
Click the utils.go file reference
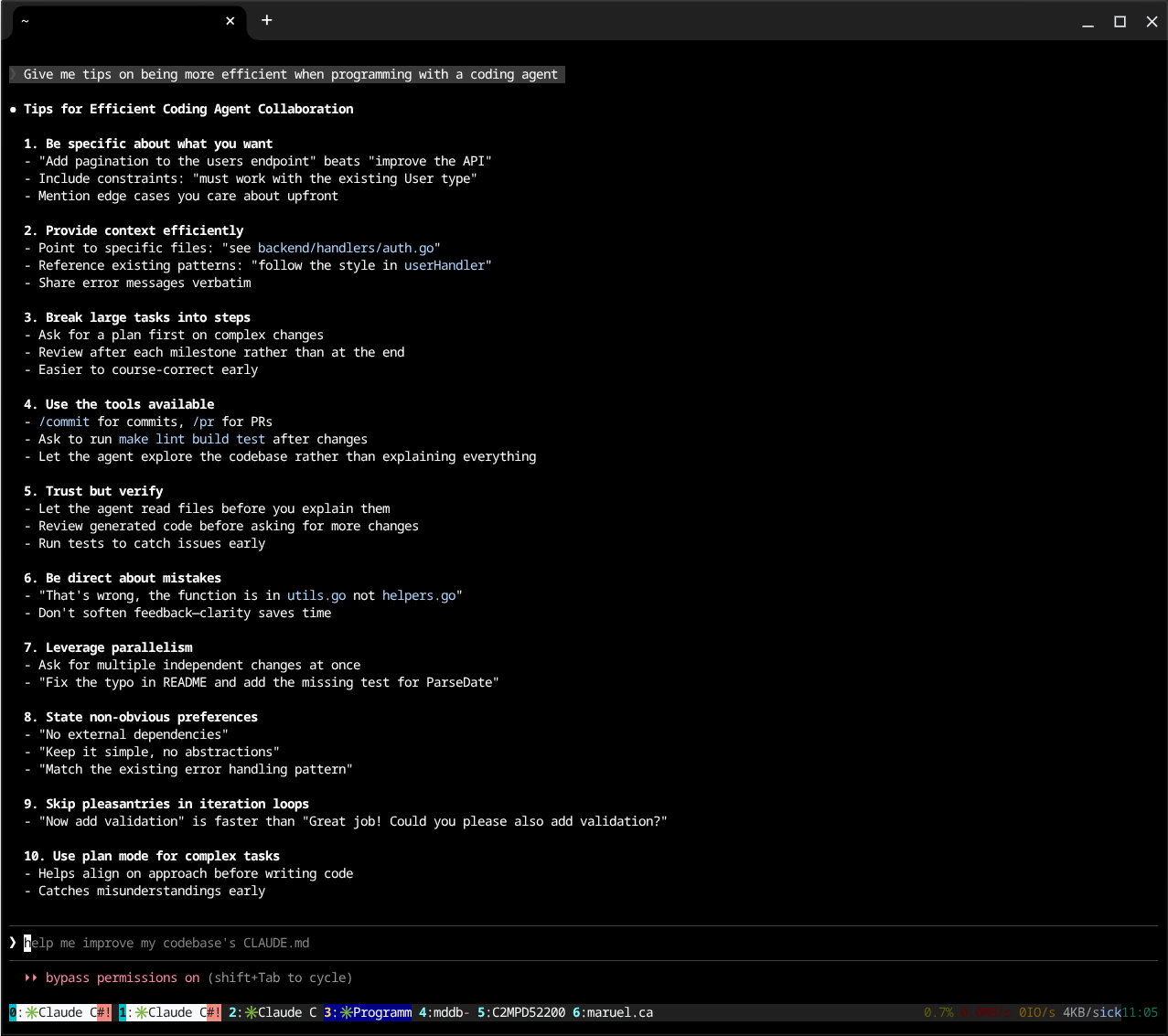coord(316,595)
